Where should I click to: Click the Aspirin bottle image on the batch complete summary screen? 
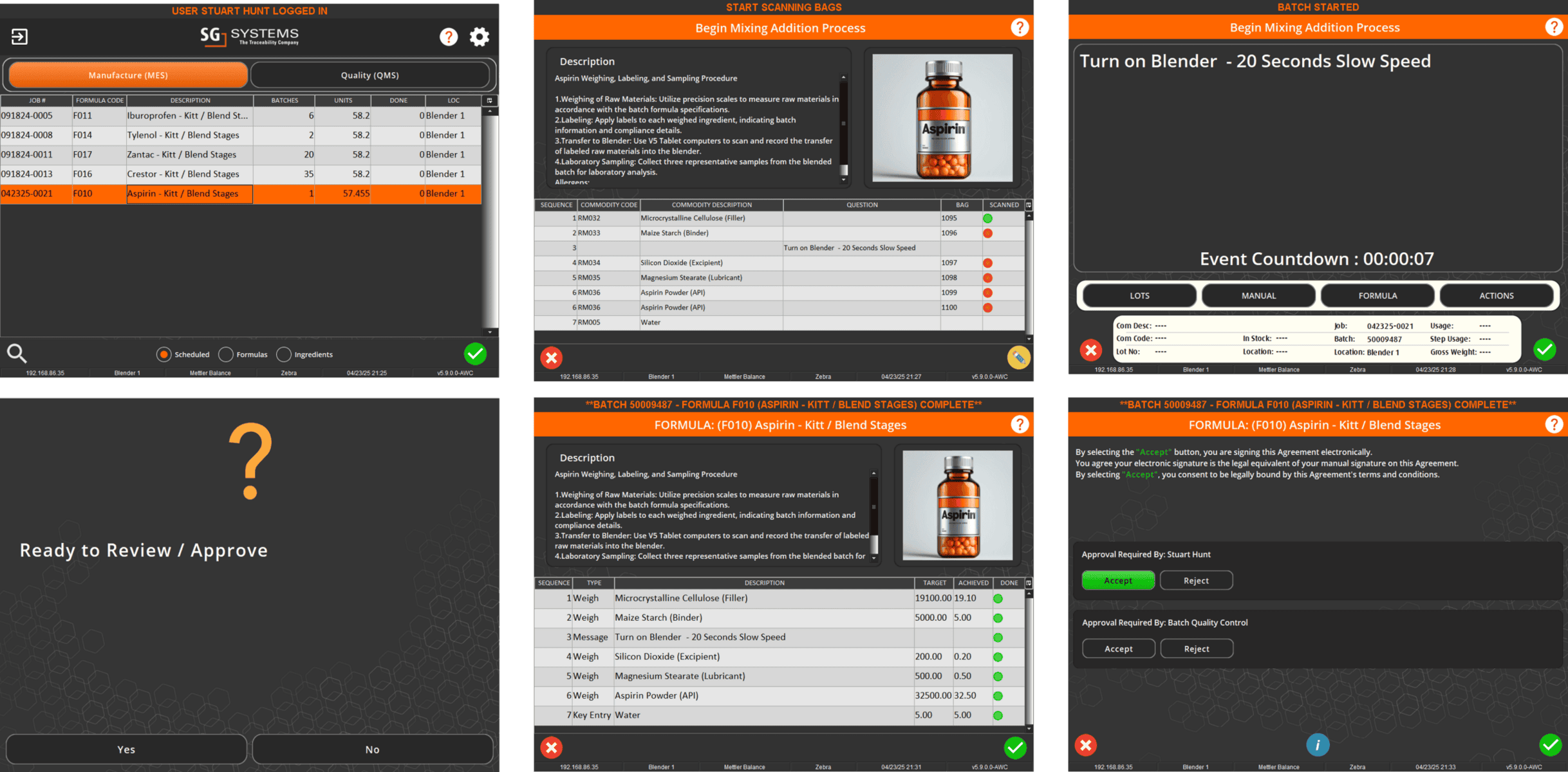pos(957,505)
